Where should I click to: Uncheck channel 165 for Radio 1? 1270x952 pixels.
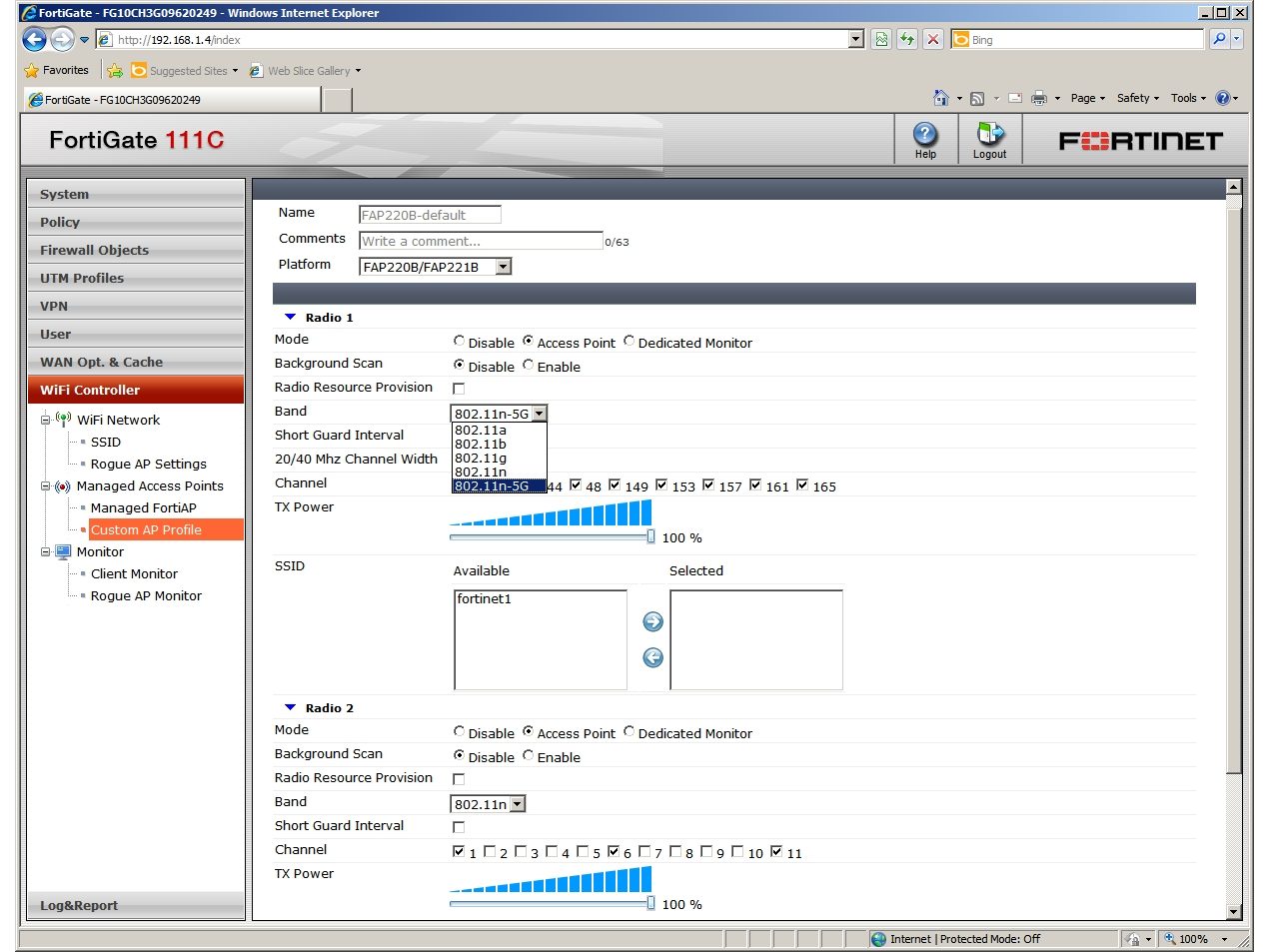[x=802, y=485]
